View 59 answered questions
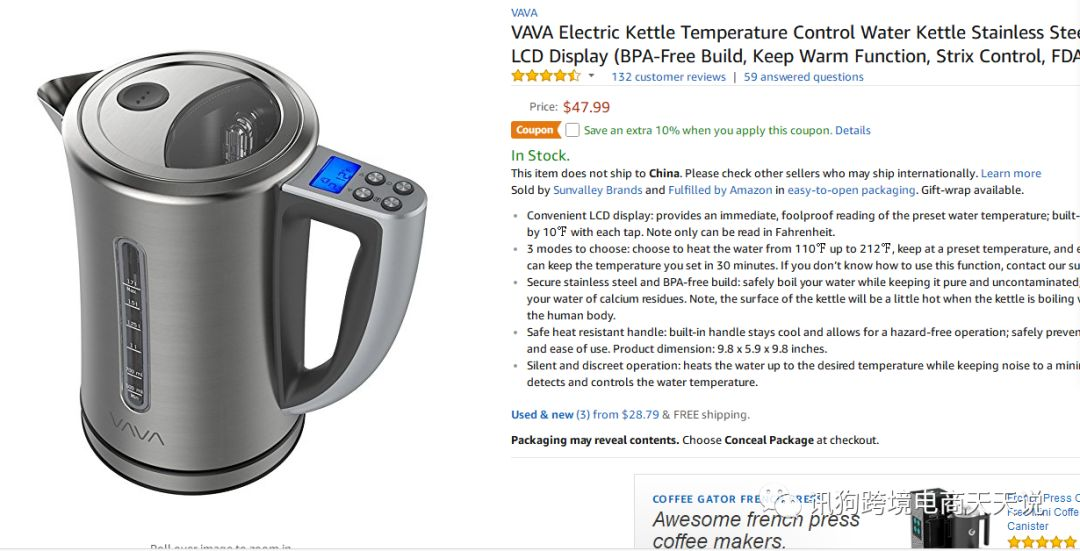The width and height of the screenshot is (1080, 551). (x=803, y=77)
